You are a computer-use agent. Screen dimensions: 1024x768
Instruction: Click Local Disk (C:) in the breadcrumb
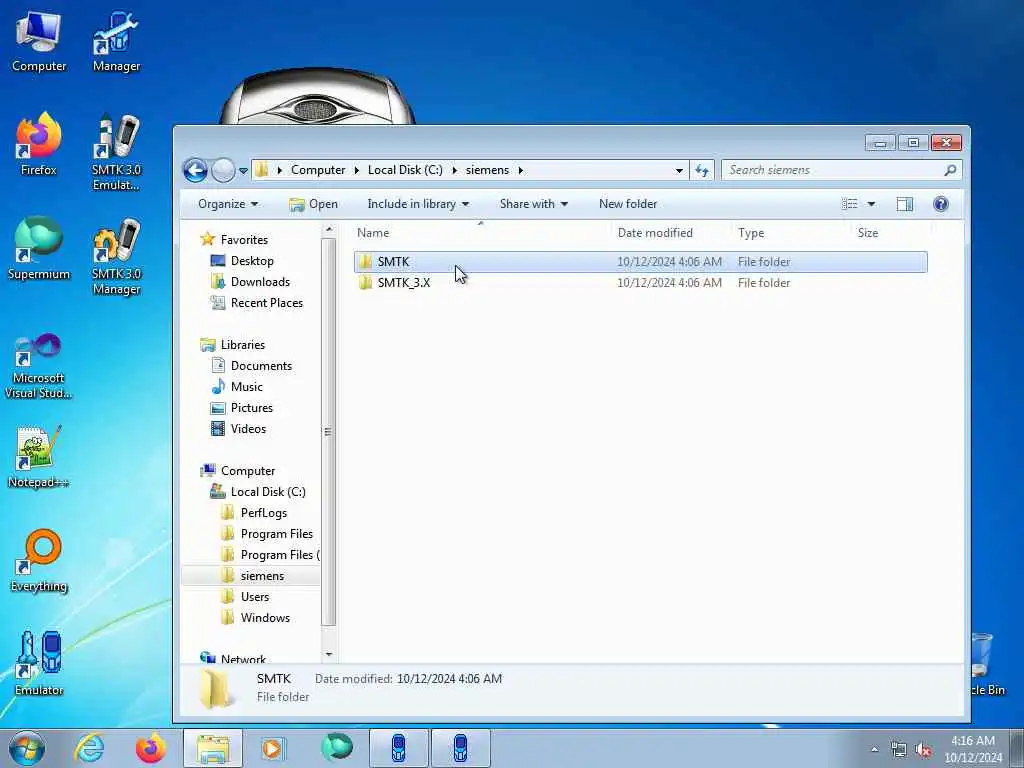pos(405,170)
